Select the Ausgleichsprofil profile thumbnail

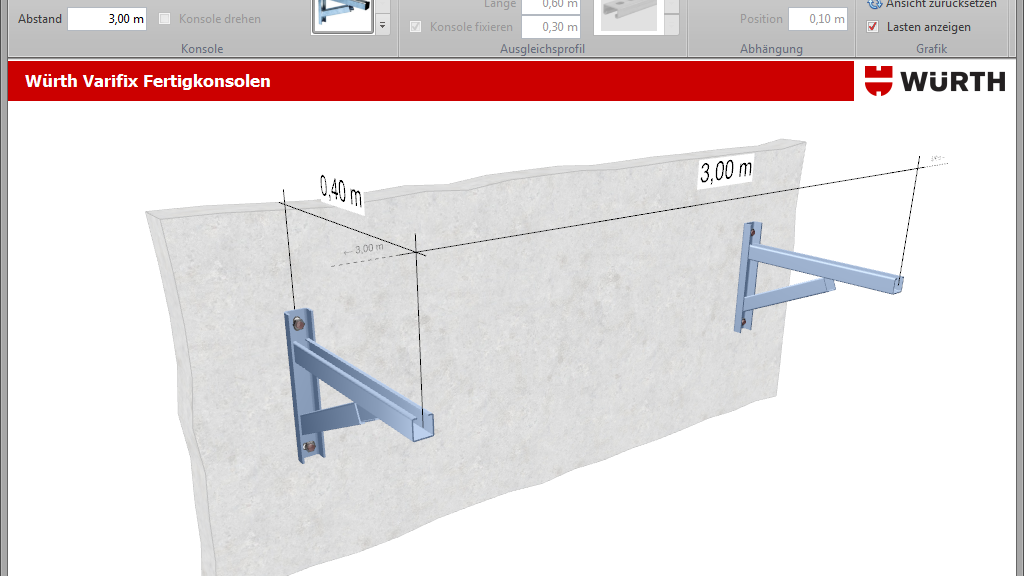(628, 16)
